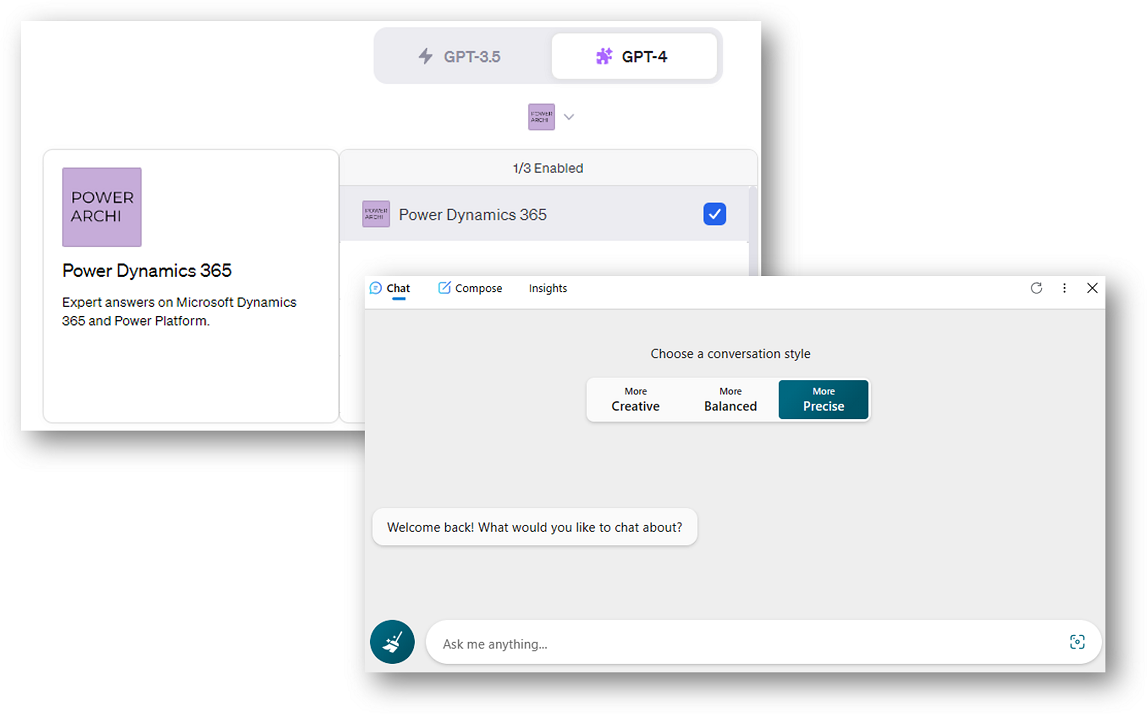1148x715 pixels.
Task: Click the plugin description text on the card
Action: pos(179,312)
